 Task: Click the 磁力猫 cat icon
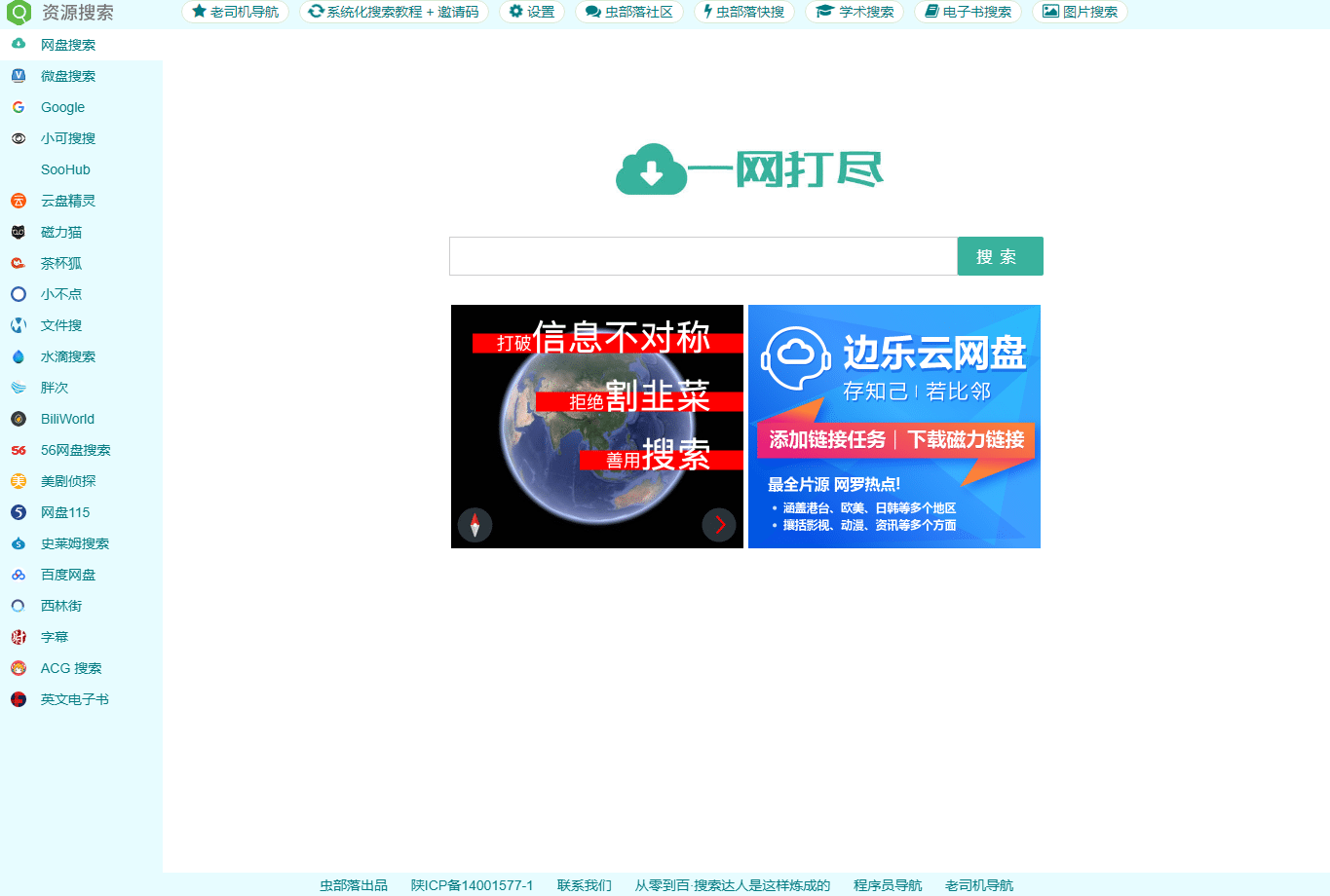[x=18, y=232]
